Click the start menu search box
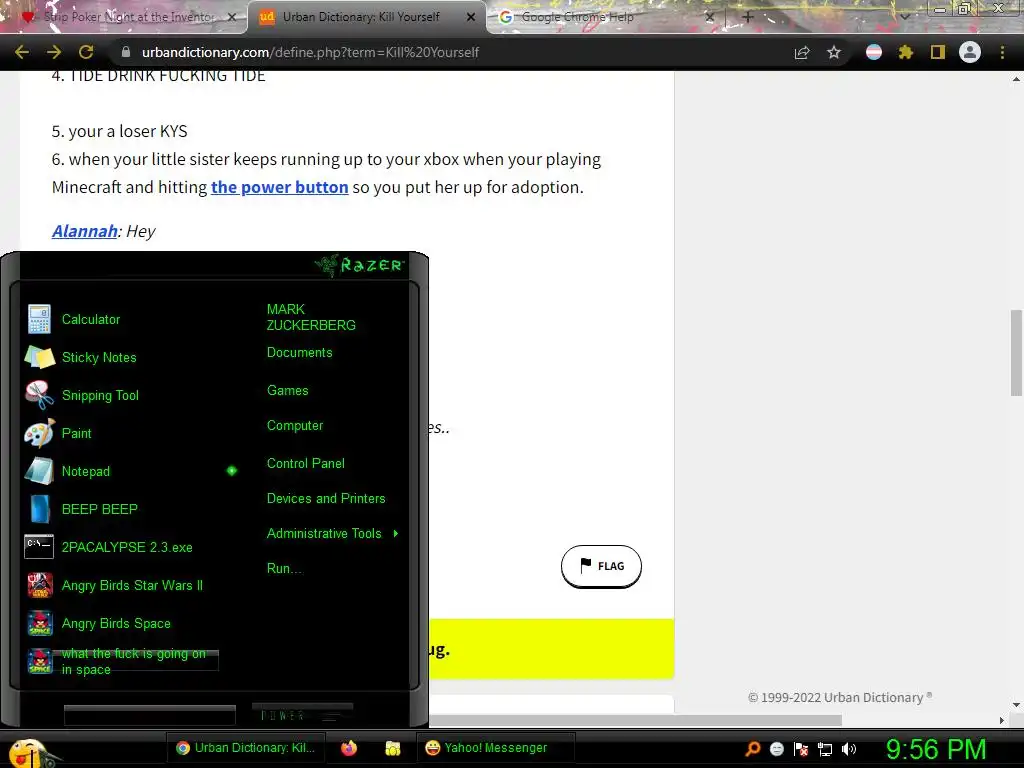Image resolution: width=1024 pixels, height=768 pixels. pos(150,715)
